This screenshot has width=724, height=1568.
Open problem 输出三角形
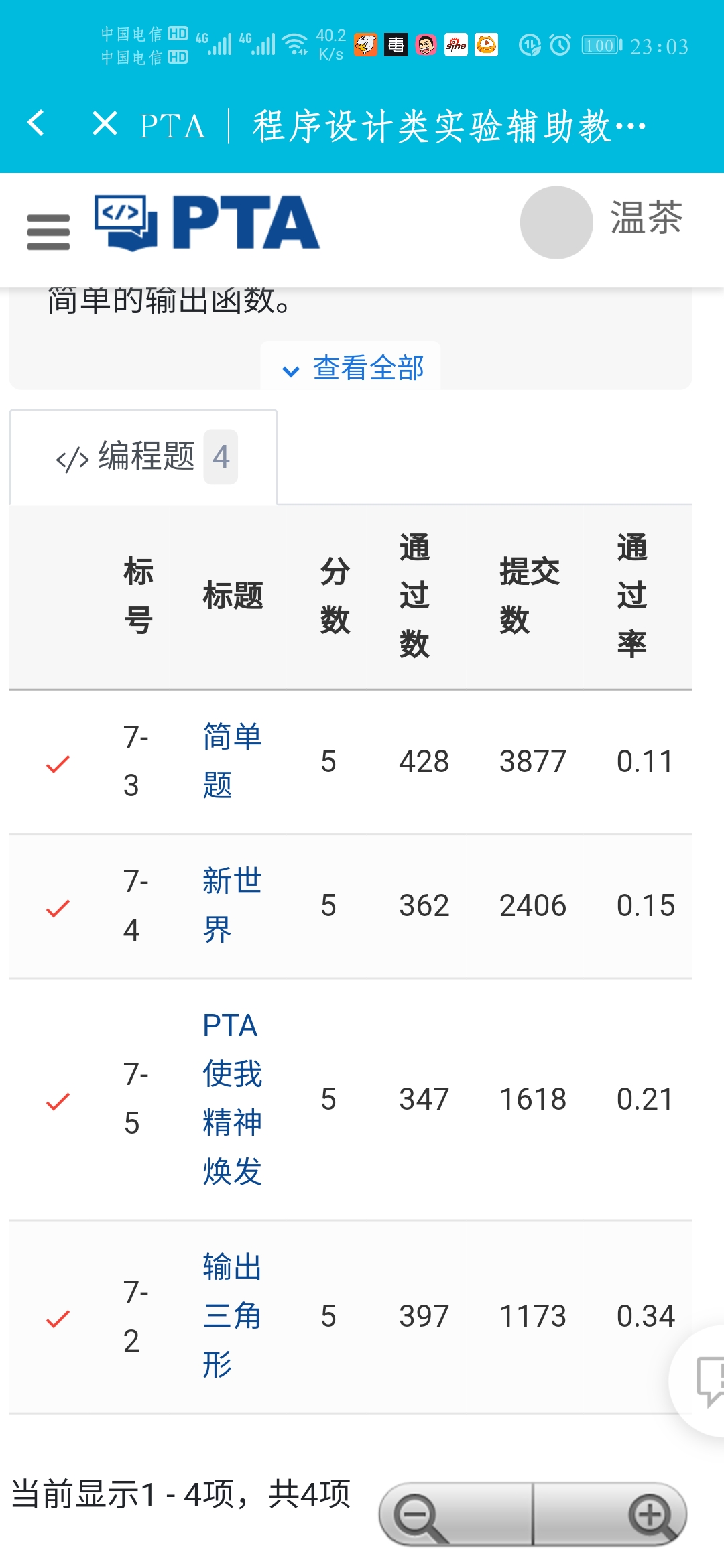tap(231, 1315)
